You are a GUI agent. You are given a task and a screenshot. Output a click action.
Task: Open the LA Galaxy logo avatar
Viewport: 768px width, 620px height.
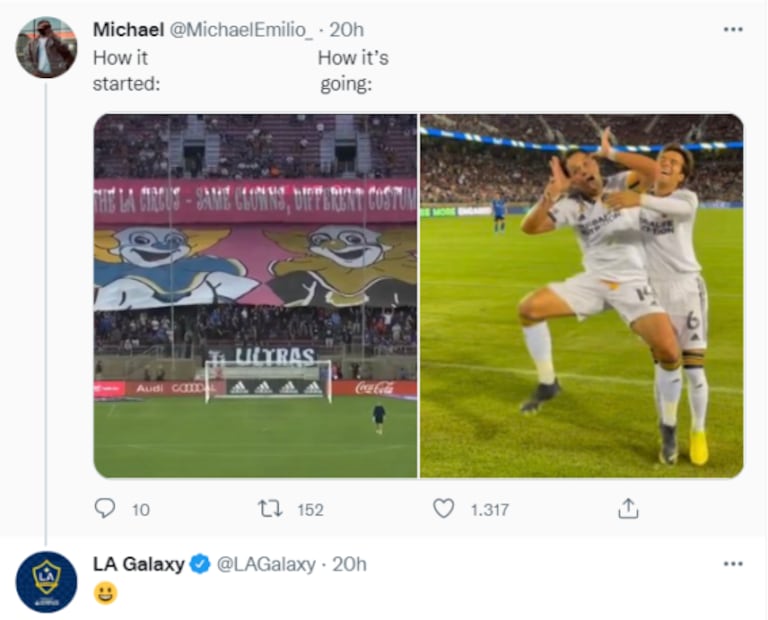(x=46, y=581)
